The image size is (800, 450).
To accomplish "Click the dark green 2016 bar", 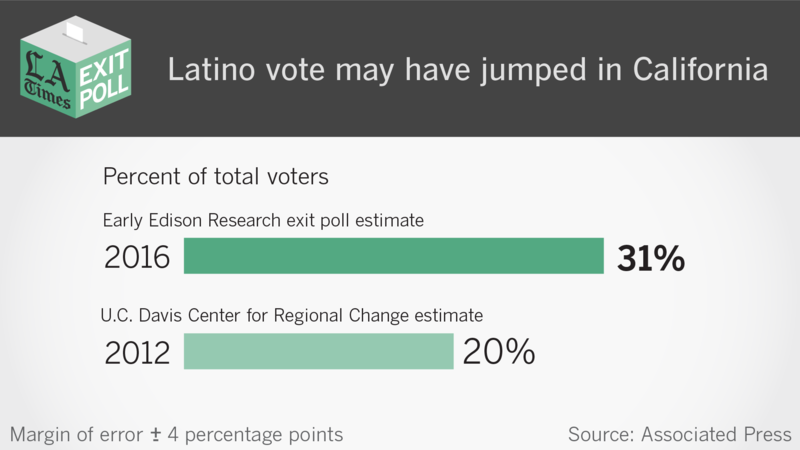I will coord(393,256).
